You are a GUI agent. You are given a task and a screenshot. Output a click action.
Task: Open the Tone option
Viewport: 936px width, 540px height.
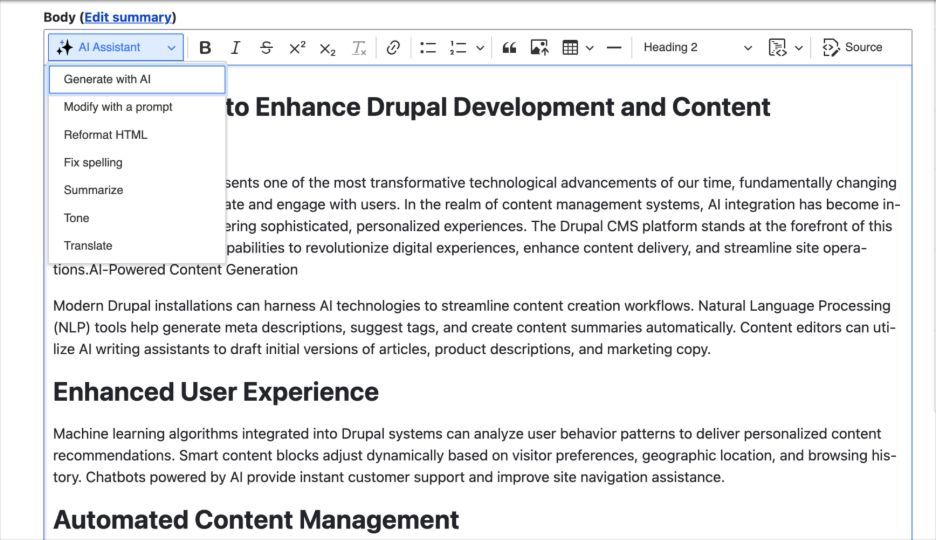click(137, 218)
